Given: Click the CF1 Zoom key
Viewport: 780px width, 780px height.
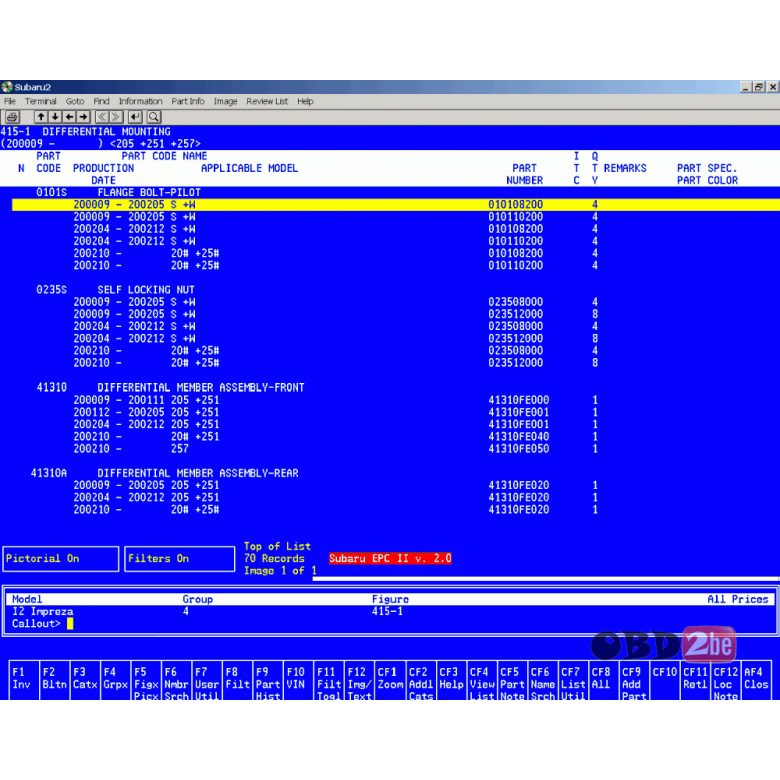Looking at the screenshot, I should (390, 680).
